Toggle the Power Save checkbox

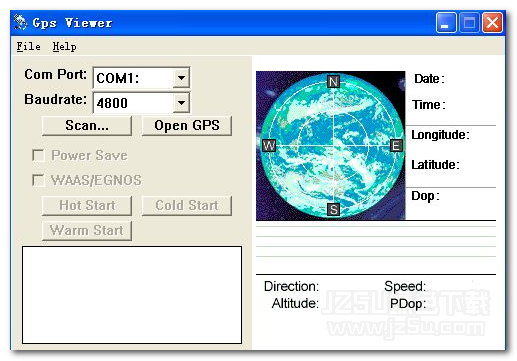38,155
